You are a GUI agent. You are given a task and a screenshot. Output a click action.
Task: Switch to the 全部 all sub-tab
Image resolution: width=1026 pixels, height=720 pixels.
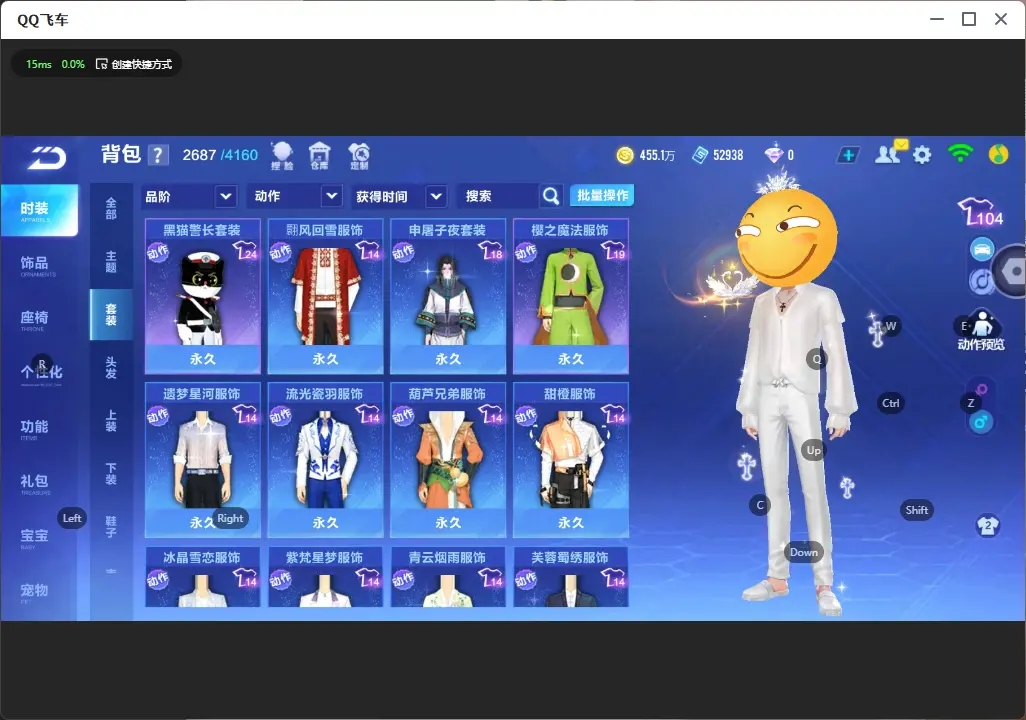tap(111, 209)
